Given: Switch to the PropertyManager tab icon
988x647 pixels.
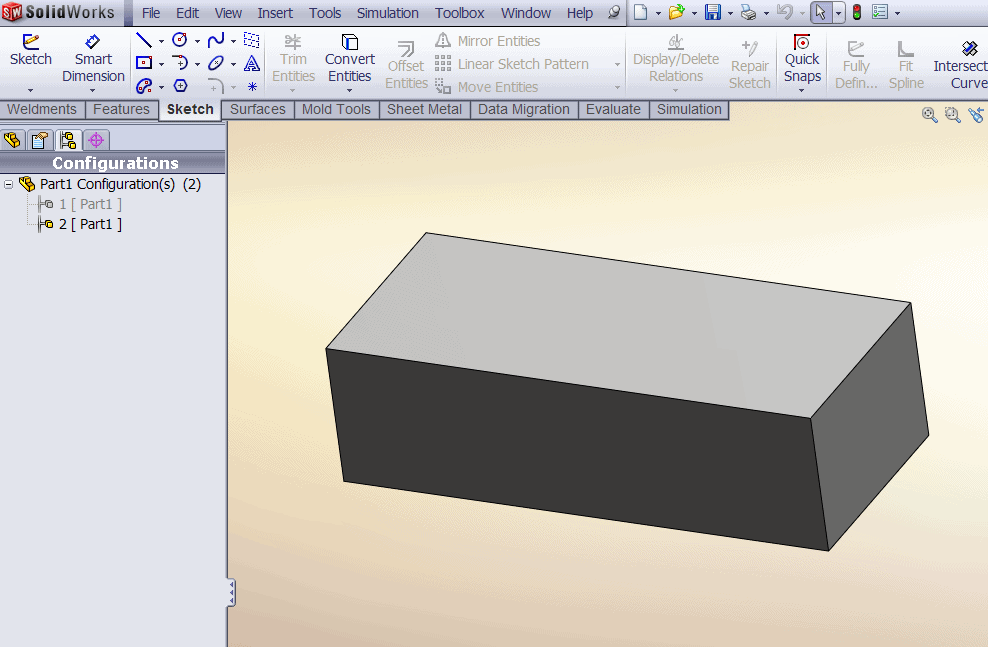Looking at the screenshot, I should [x=40, y=140].
